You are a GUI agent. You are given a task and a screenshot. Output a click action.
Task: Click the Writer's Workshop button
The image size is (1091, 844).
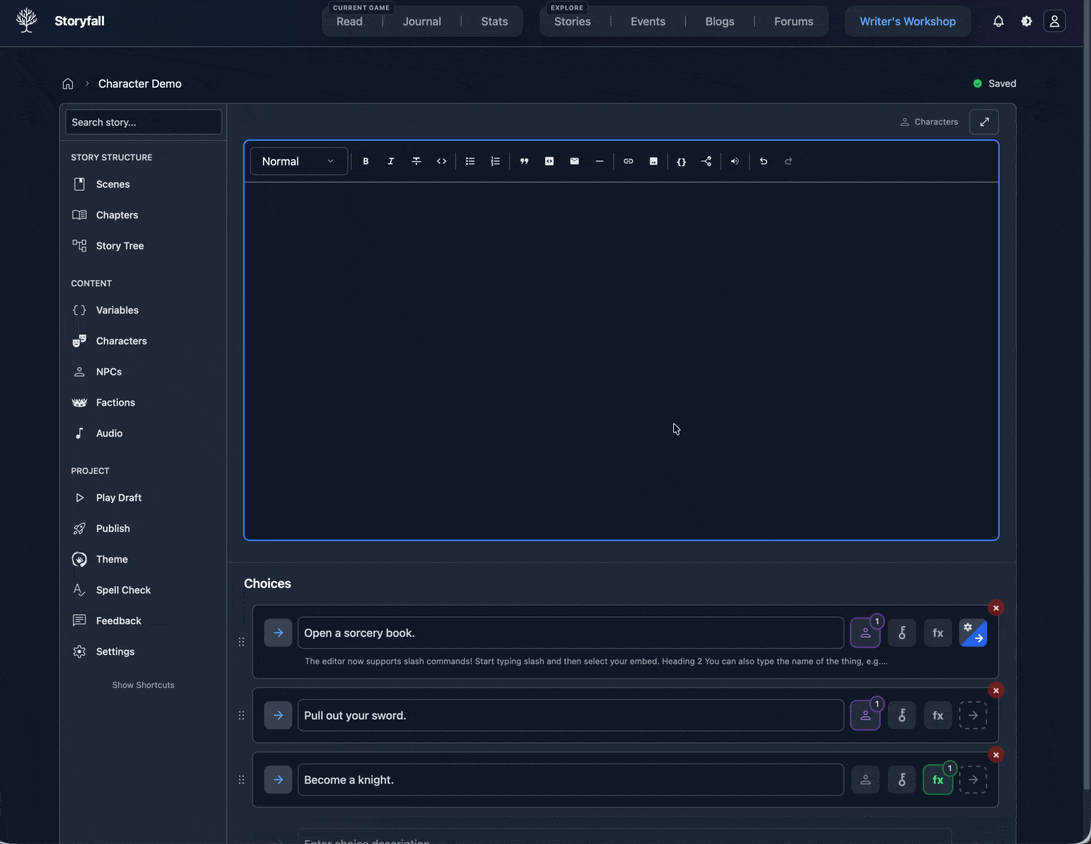[907, 21]
